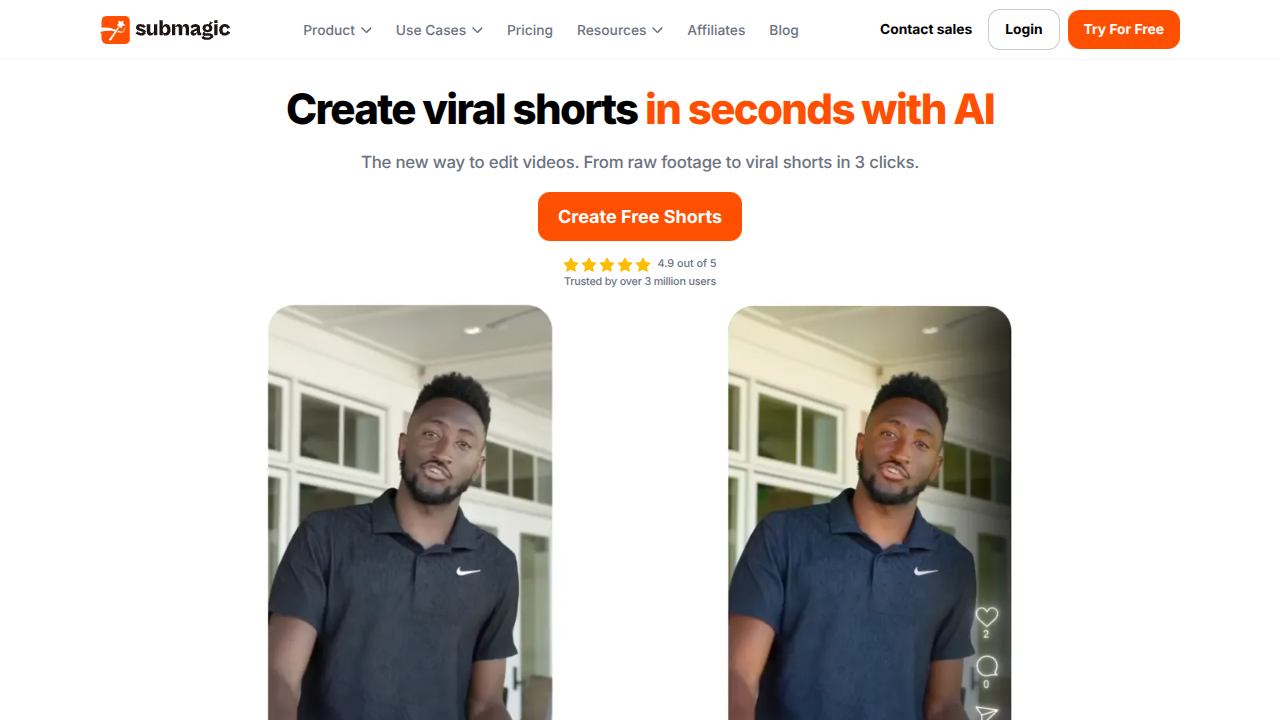Click the Submagic wand logo icon

click(x=115, y=30)
